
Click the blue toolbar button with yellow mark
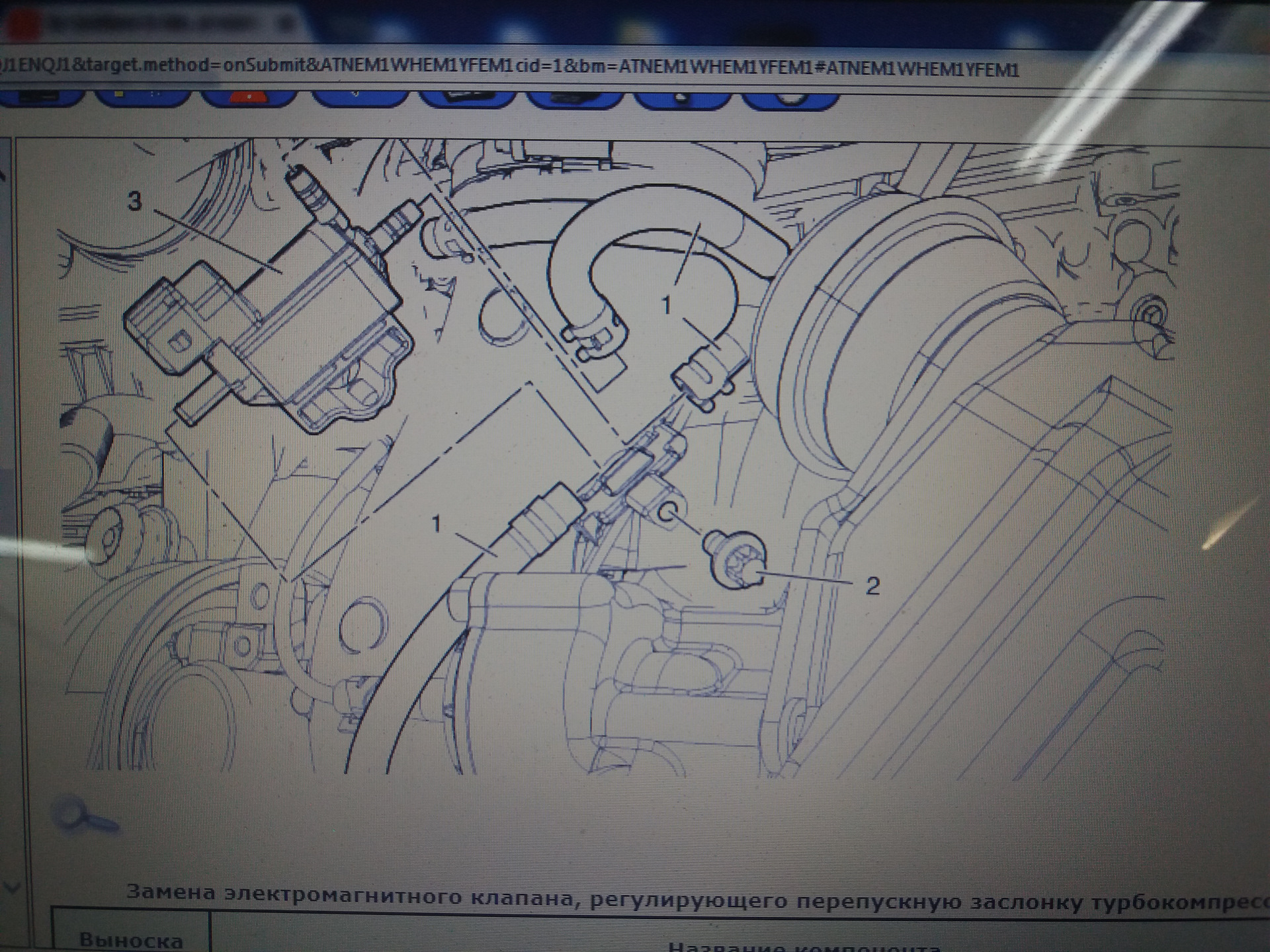tap(142, 99)
